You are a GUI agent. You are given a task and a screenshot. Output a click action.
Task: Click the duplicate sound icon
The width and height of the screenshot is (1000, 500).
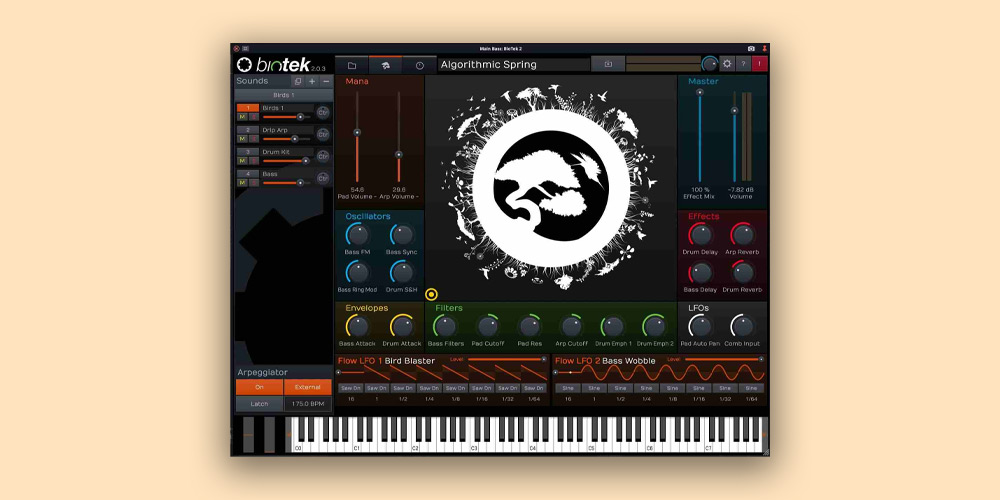point(298,81)
